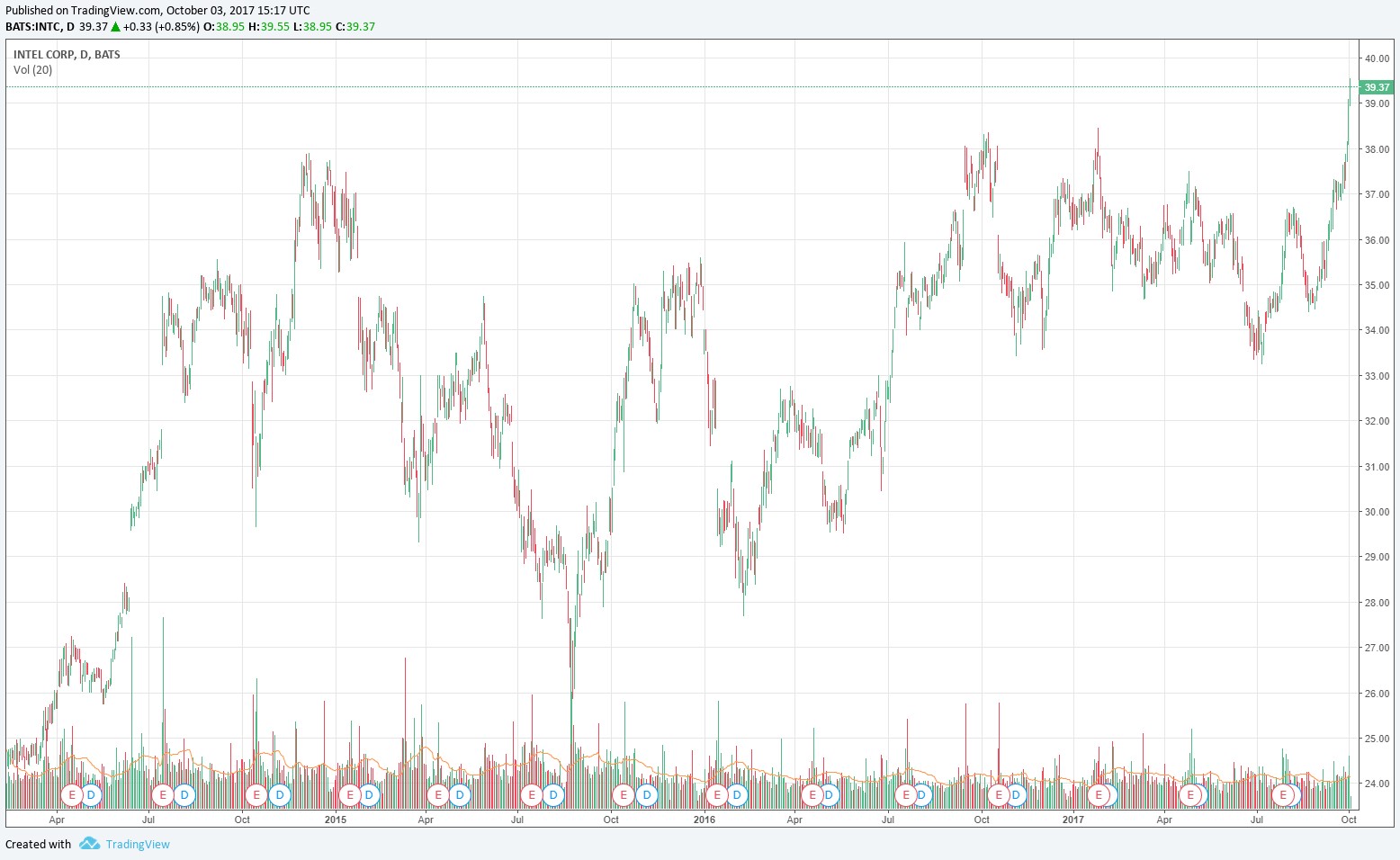Viewport: 1400px width, 860px height.
Task: Open the E earnings marker beside 2016 label
Action: tap(717, 795)
